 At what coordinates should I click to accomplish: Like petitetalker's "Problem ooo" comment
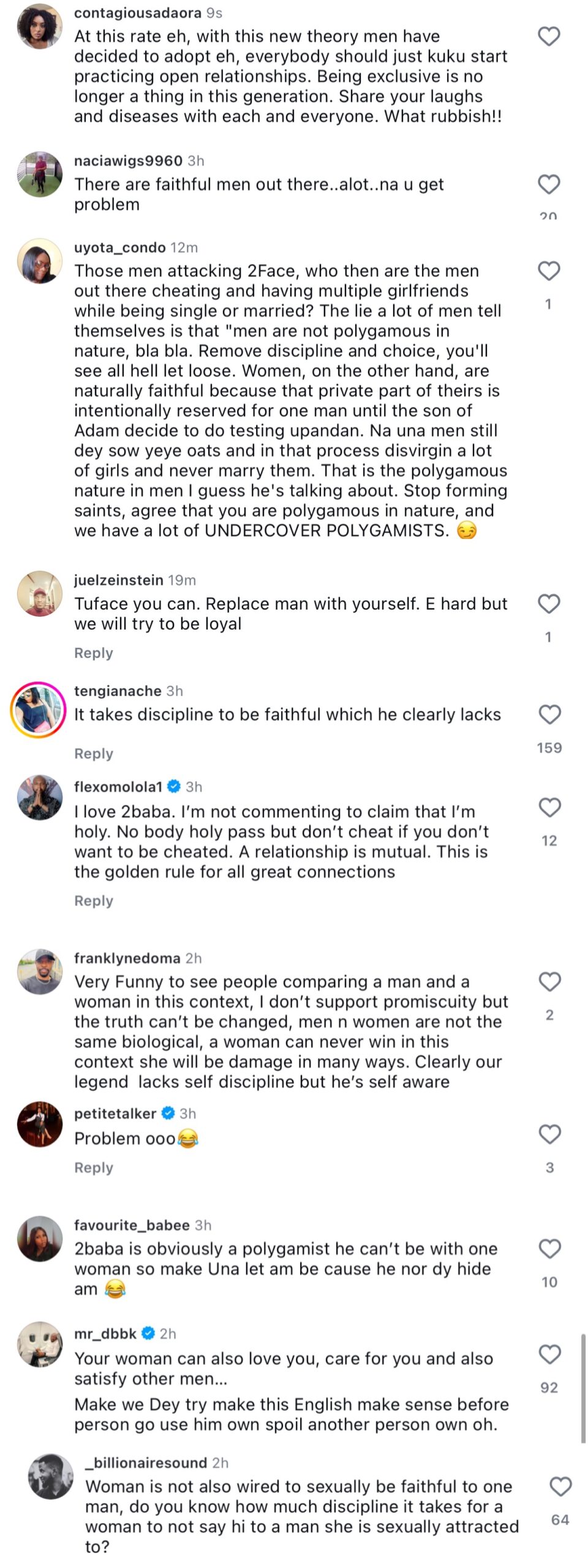tap(549, 1134)
